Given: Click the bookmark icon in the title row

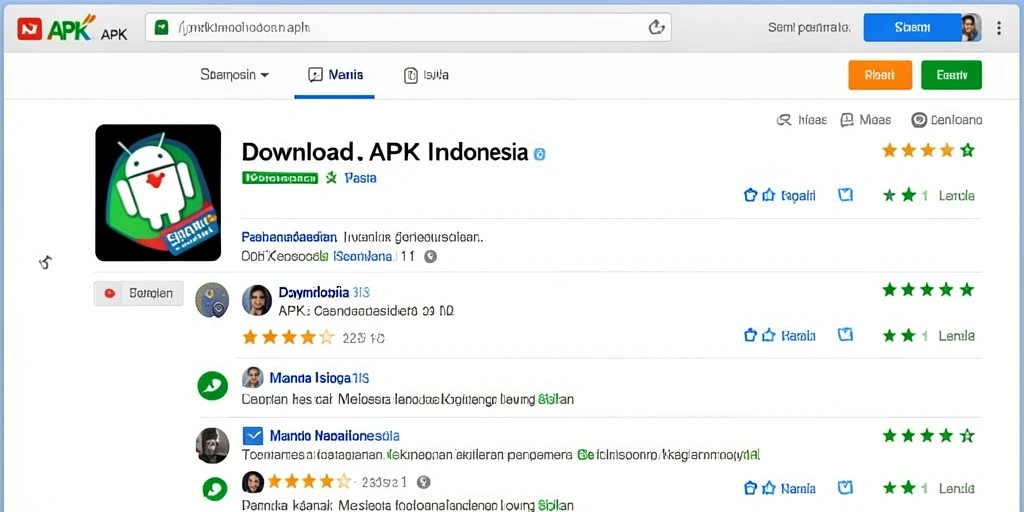Looking at the screenshot, I should (845, 195).
